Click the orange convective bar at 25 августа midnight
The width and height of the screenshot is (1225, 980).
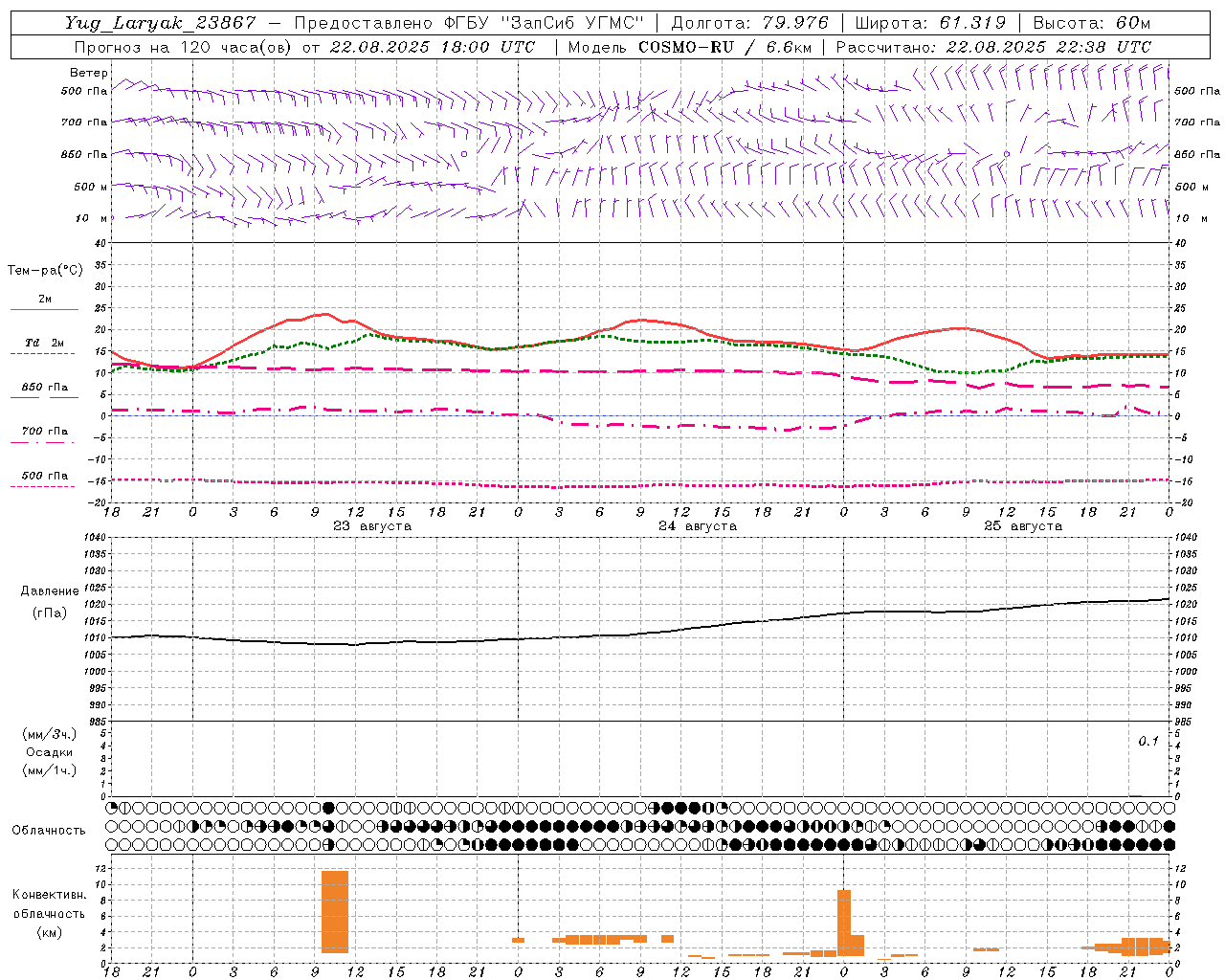coord(844,923)
